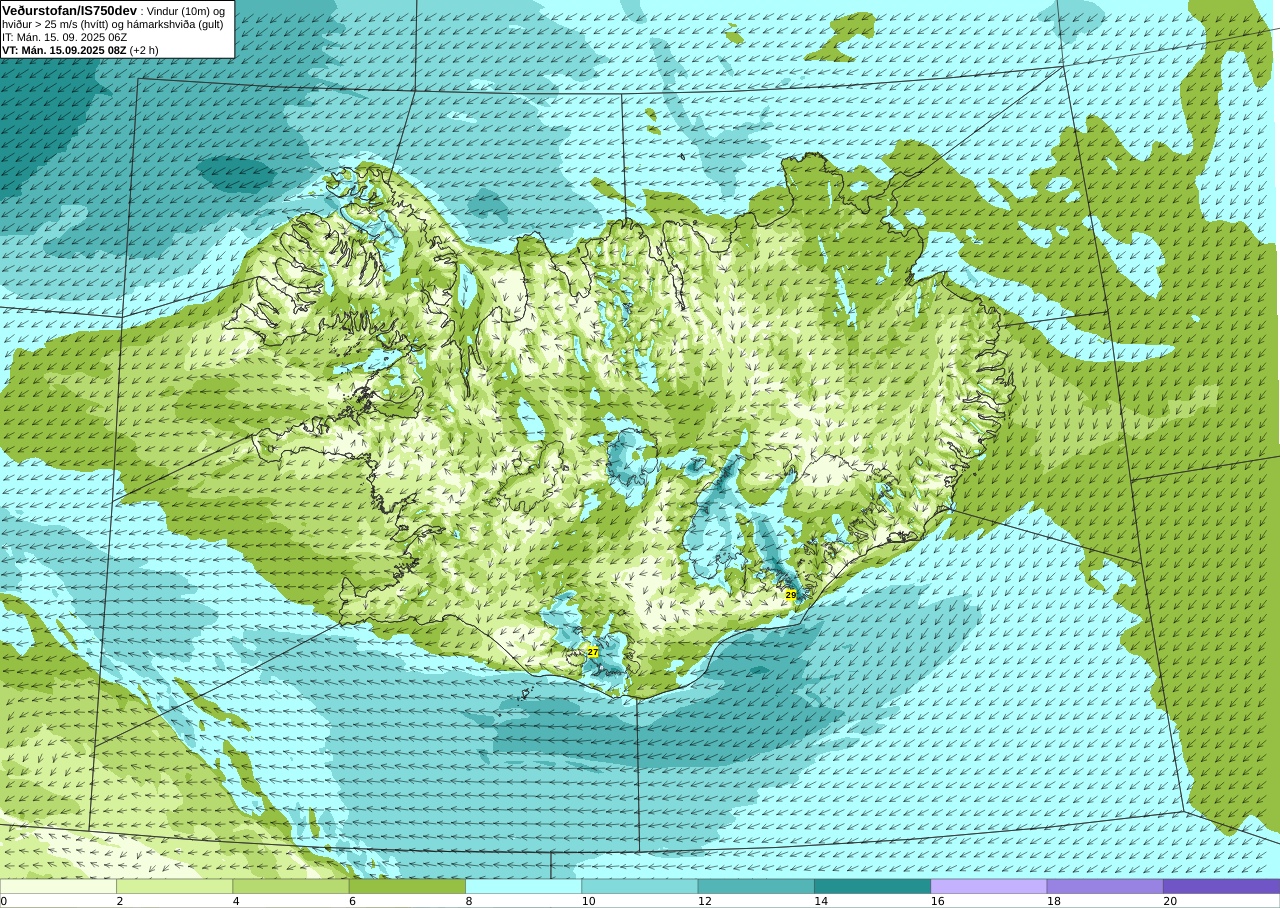Select the dark violet above-20 m/s legend swatch
Screen dimensions: 1280x908
click(x=1221, y=886)
